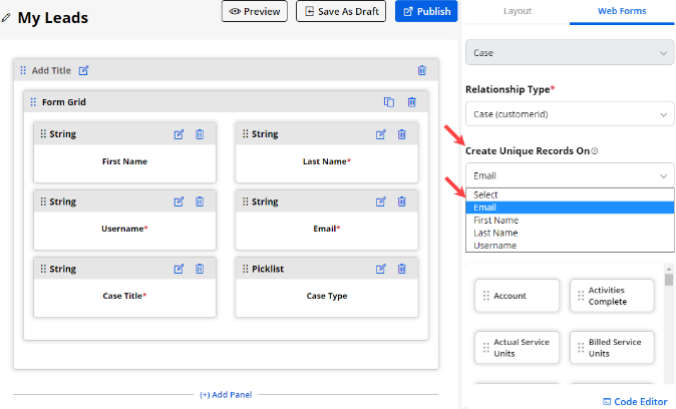Delete the Last Name field
676x409 pixels.
click(x=401, y=134)
